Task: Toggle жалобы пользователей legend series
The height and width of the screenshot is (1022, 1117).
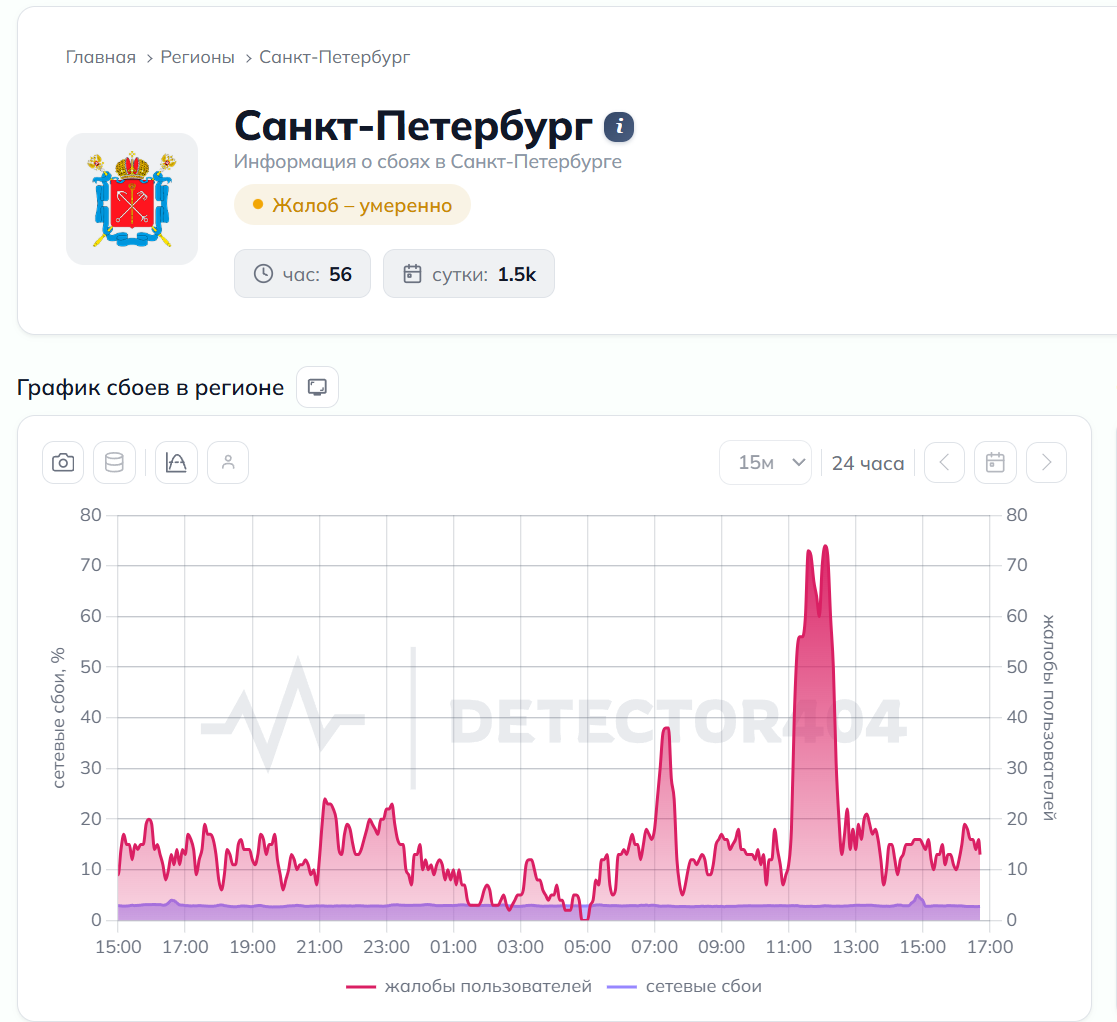Action: point(469,986)
